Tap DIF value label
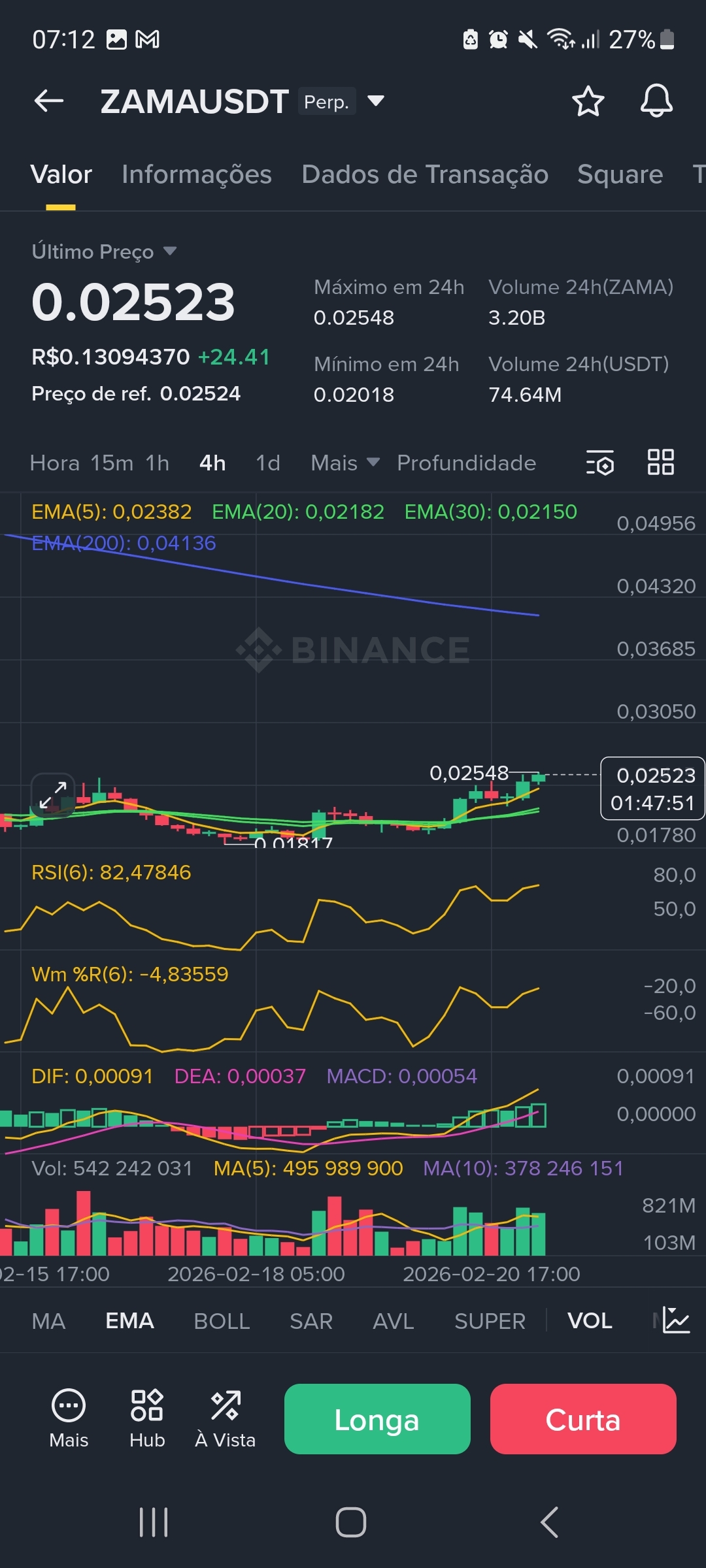 92,1076
